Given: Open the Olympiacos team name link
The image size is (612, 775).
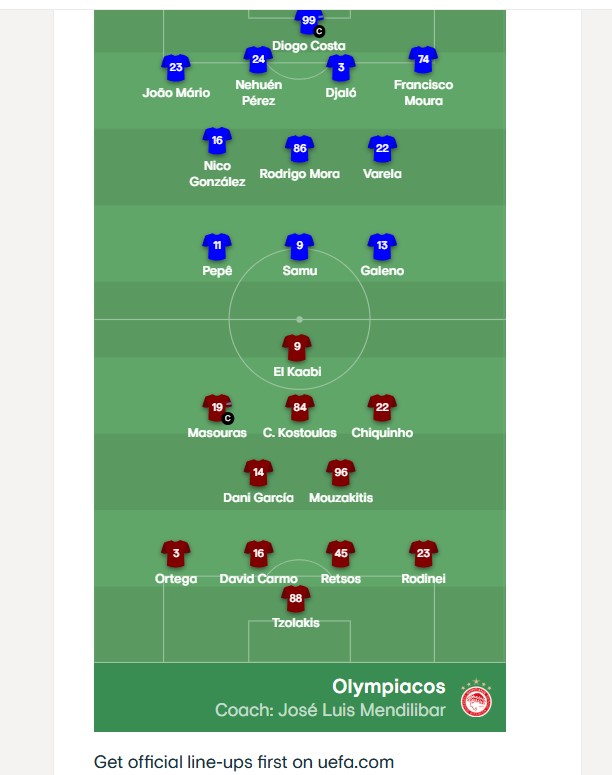Looking at the screenshot, I should (389, 686).
